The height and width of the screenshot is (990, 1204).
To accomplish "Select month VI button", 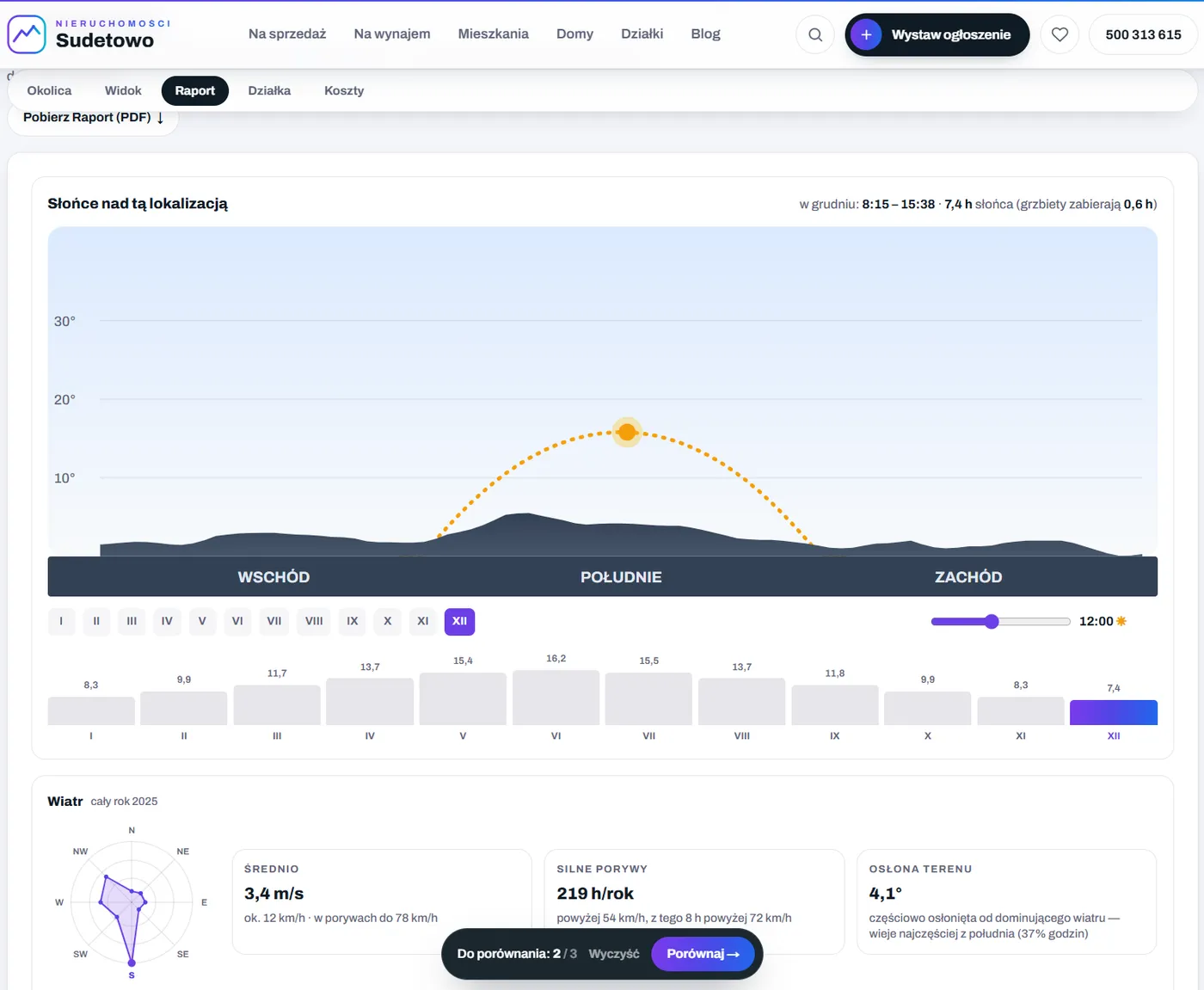I will tap(237, 621).
